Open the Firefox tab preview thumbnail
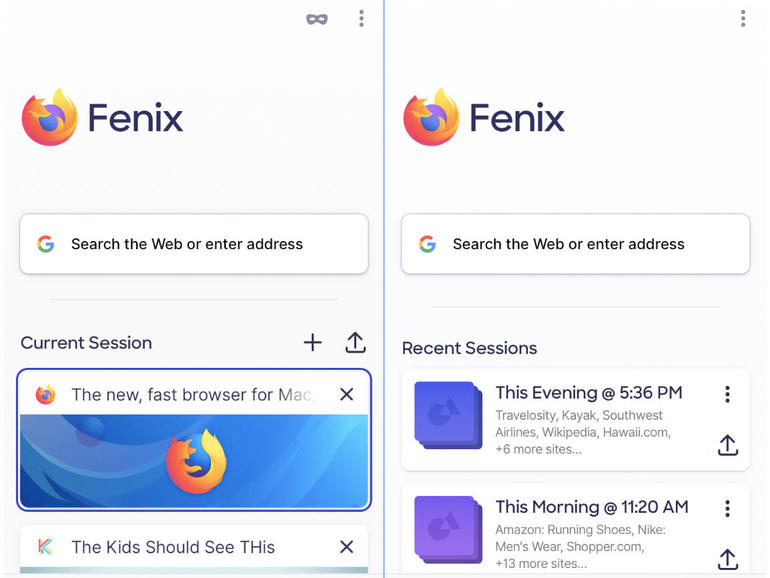This screenshot has width=770, height=578. (194, 461)
